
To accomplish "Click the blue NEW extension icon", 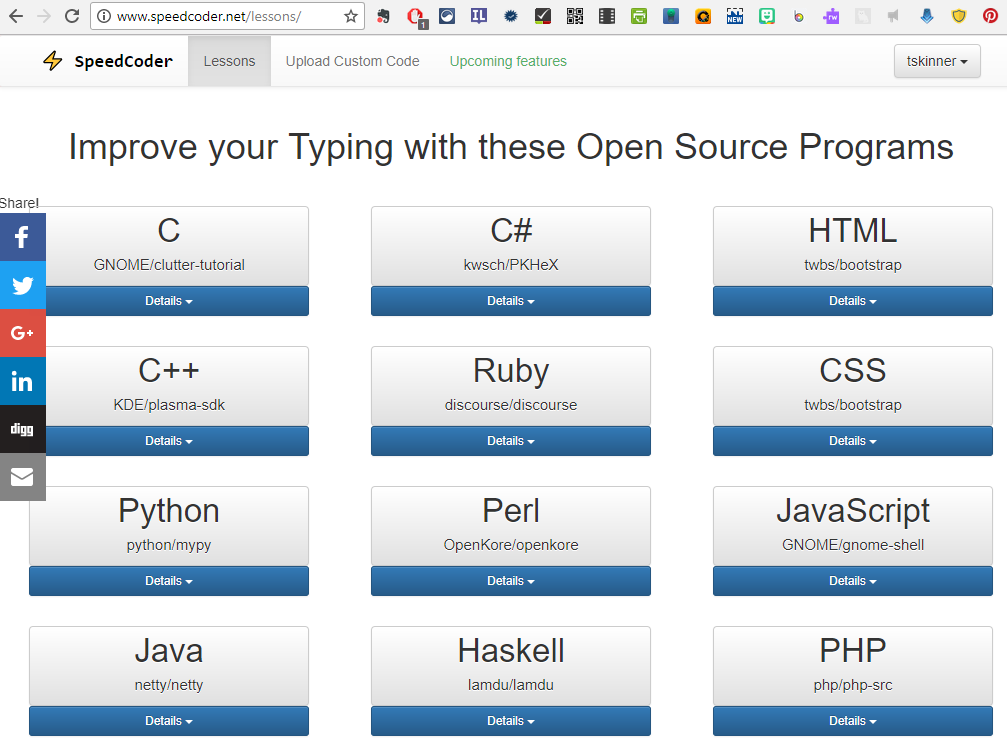I will point(735,16).
